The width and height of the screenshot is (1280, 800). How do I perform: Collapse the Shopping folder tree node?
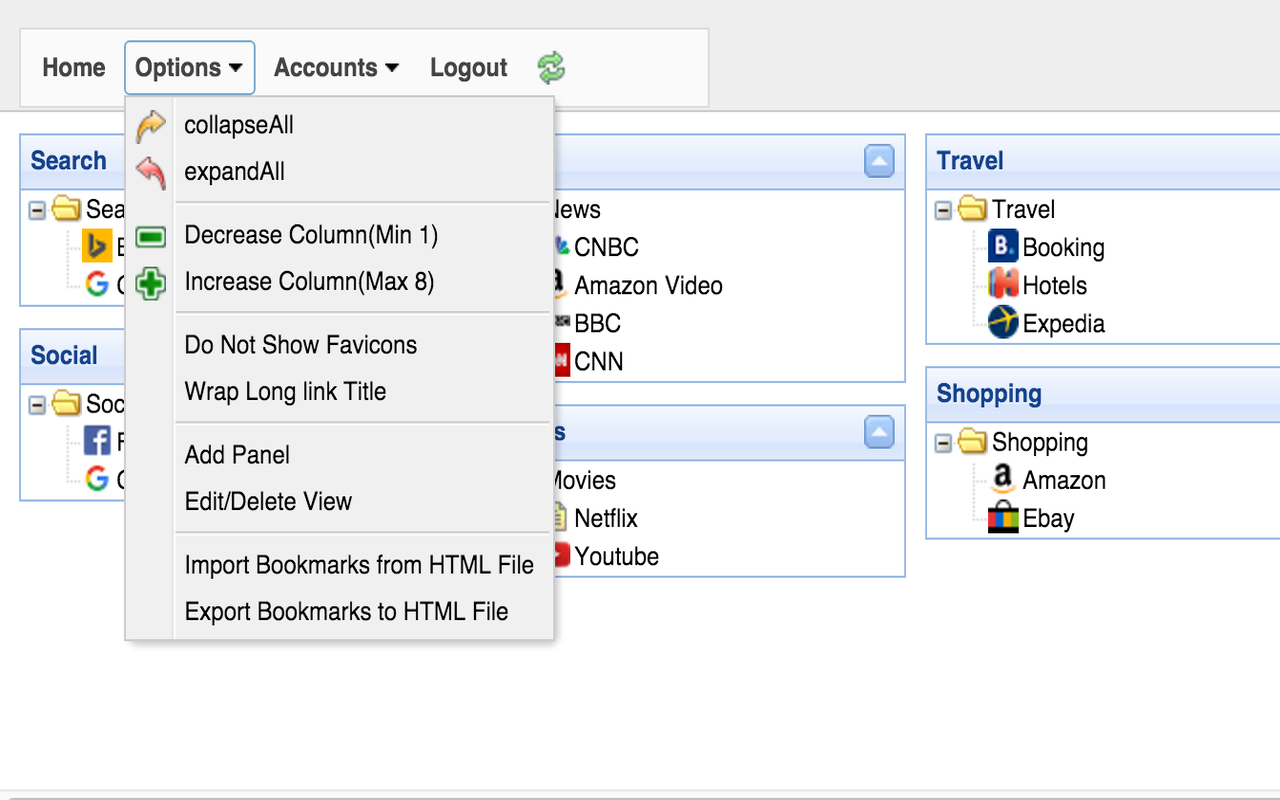(x=943, y=443)
